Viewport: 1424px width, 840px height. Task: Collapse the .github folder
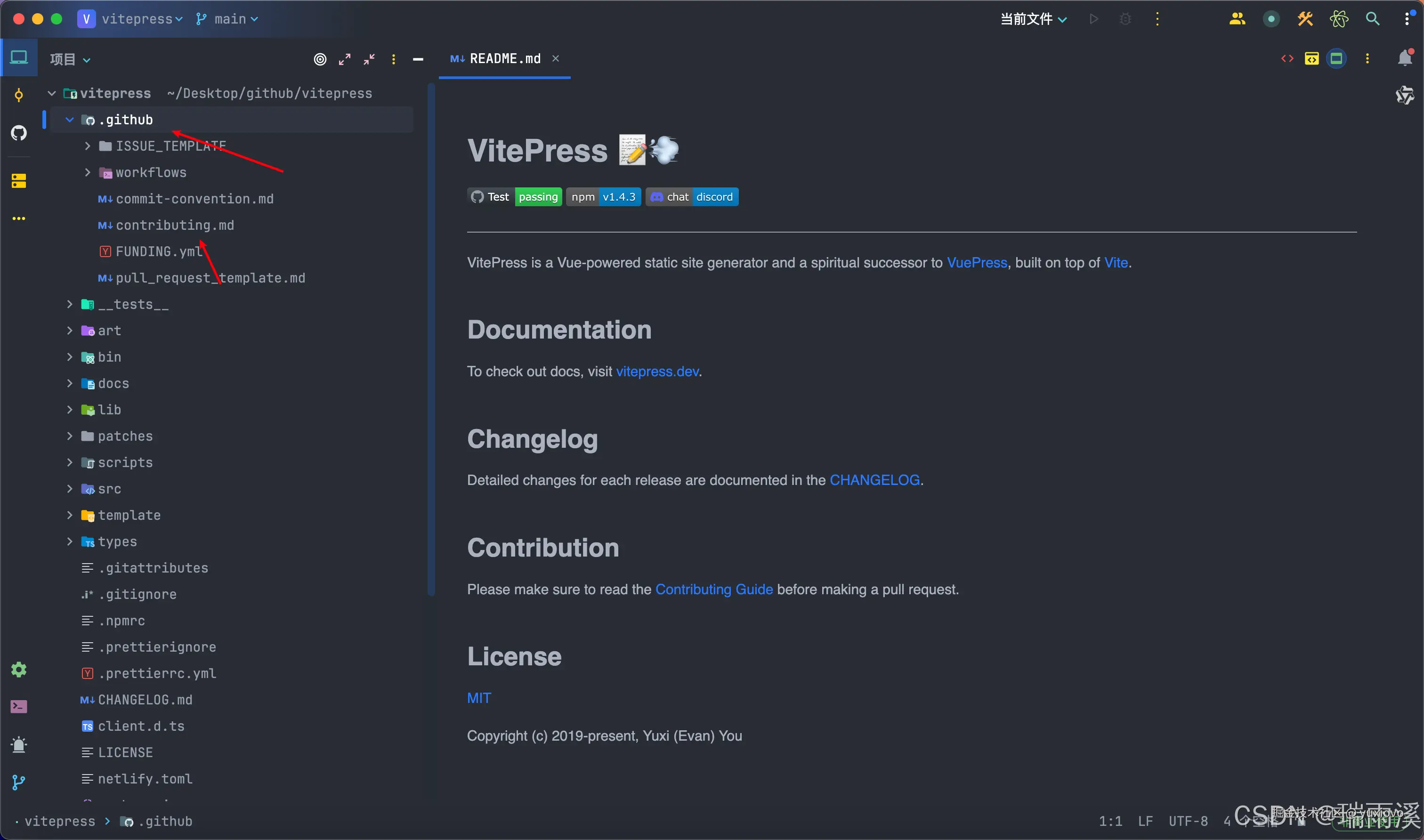(70, 120)
